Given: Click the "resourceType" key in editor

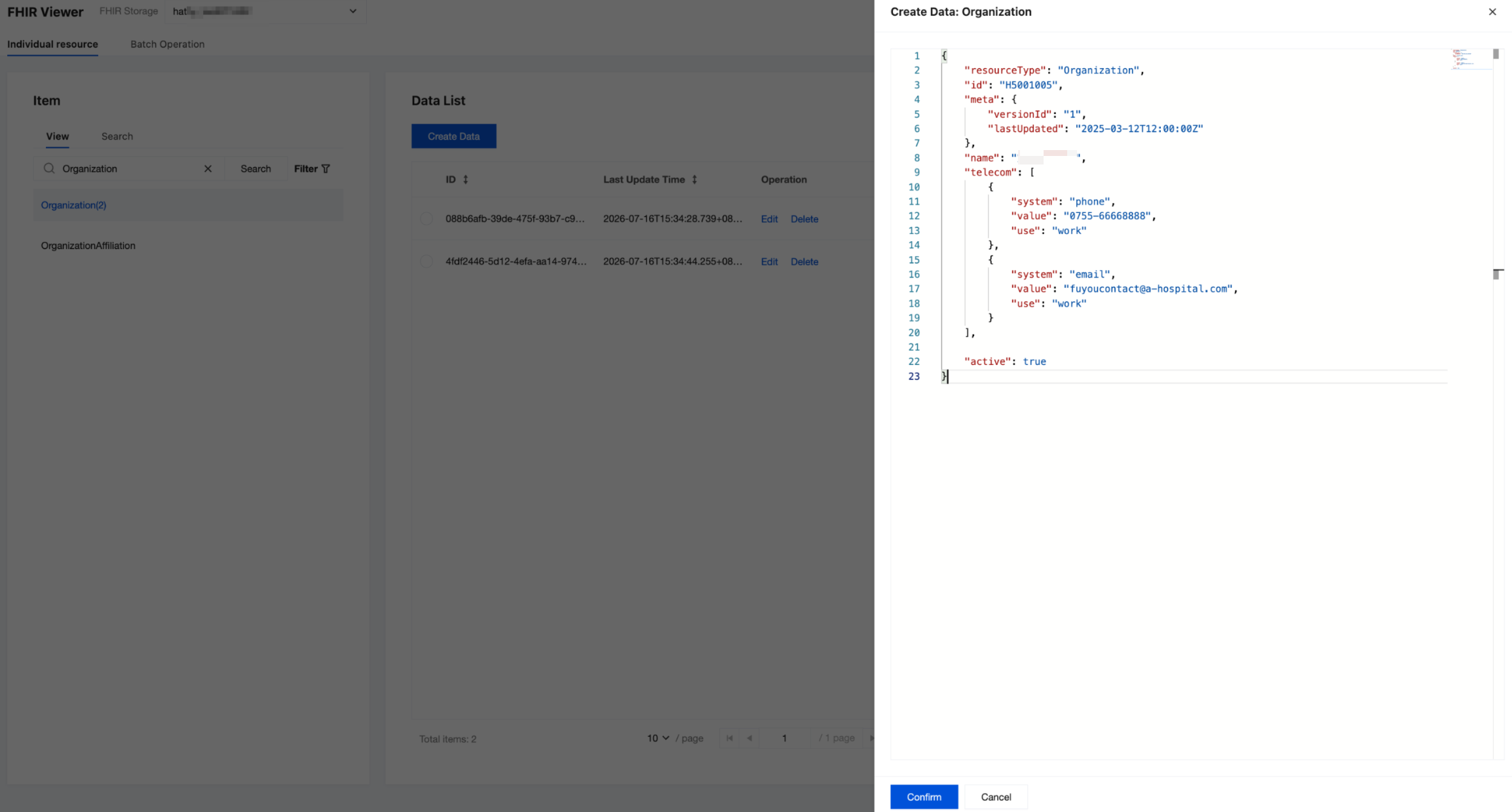Looking at the screenshot, I should pyautogui.click(x=1005, y=70).
